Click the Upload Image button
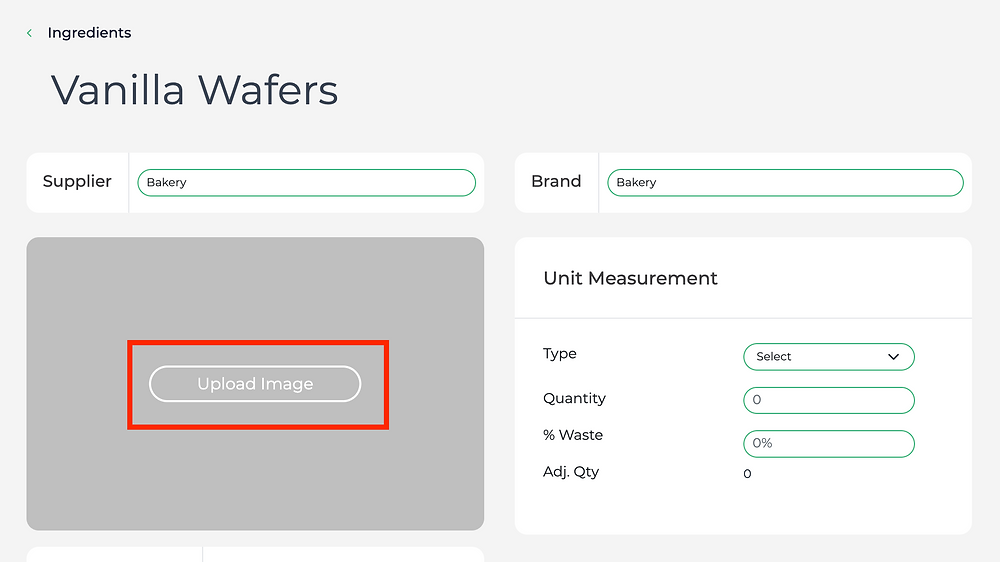The width and height of the screenshot is (1000, 562). click(255, 383)
